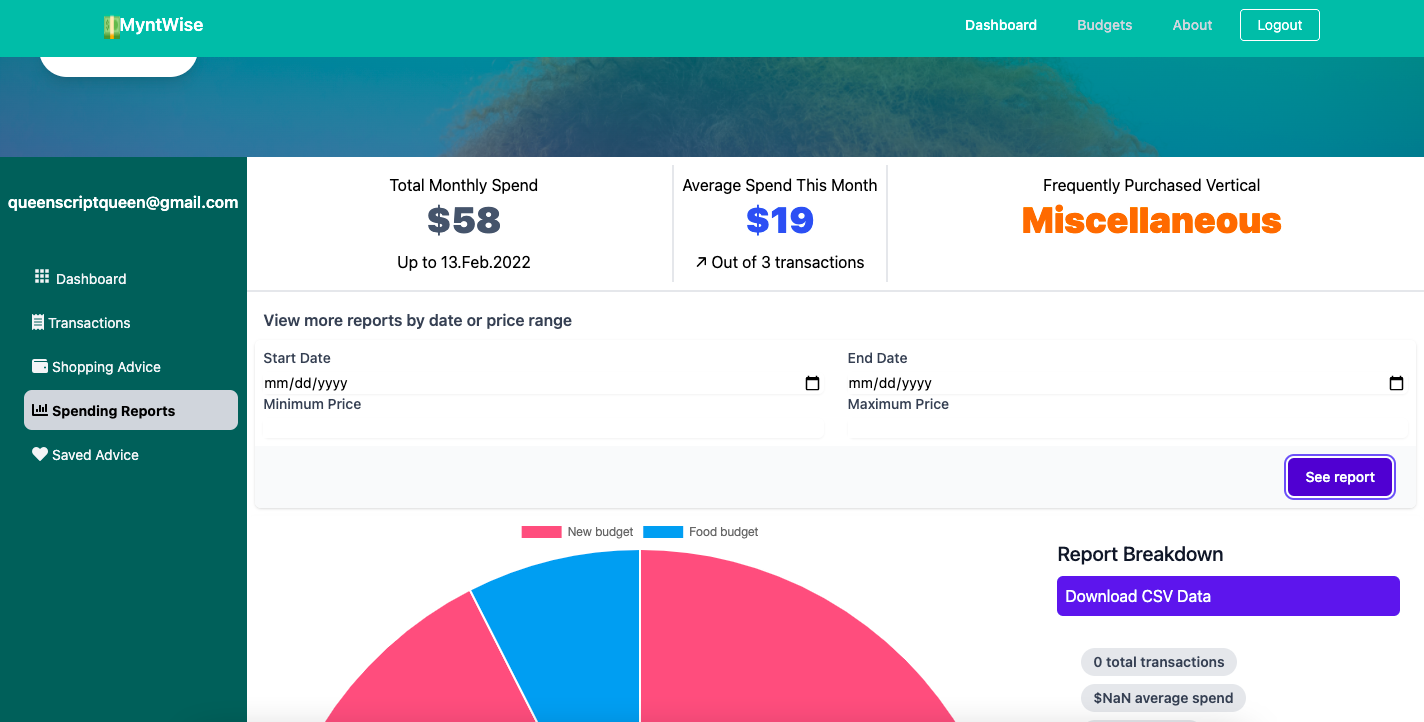Click the MyntWise brand name
This screenshot has height=722, width=1424.
tap(162, 26)
